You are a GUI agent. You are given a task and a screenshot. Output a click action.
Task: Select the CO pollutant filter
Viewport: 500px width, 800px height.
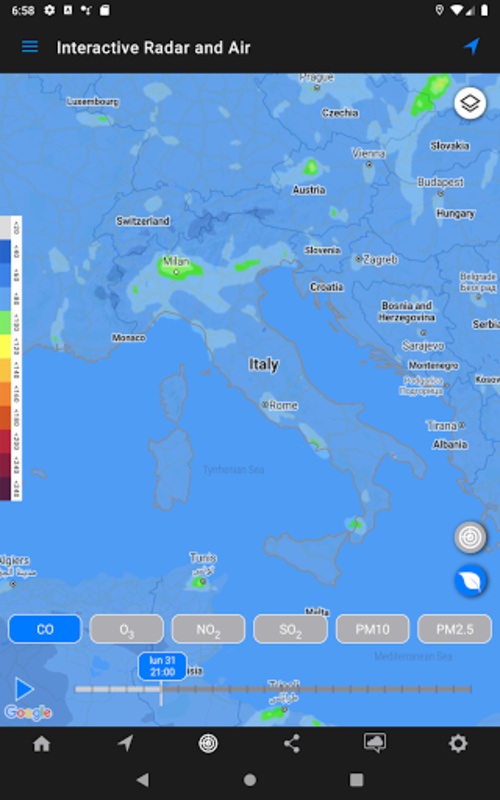[45, 629]
